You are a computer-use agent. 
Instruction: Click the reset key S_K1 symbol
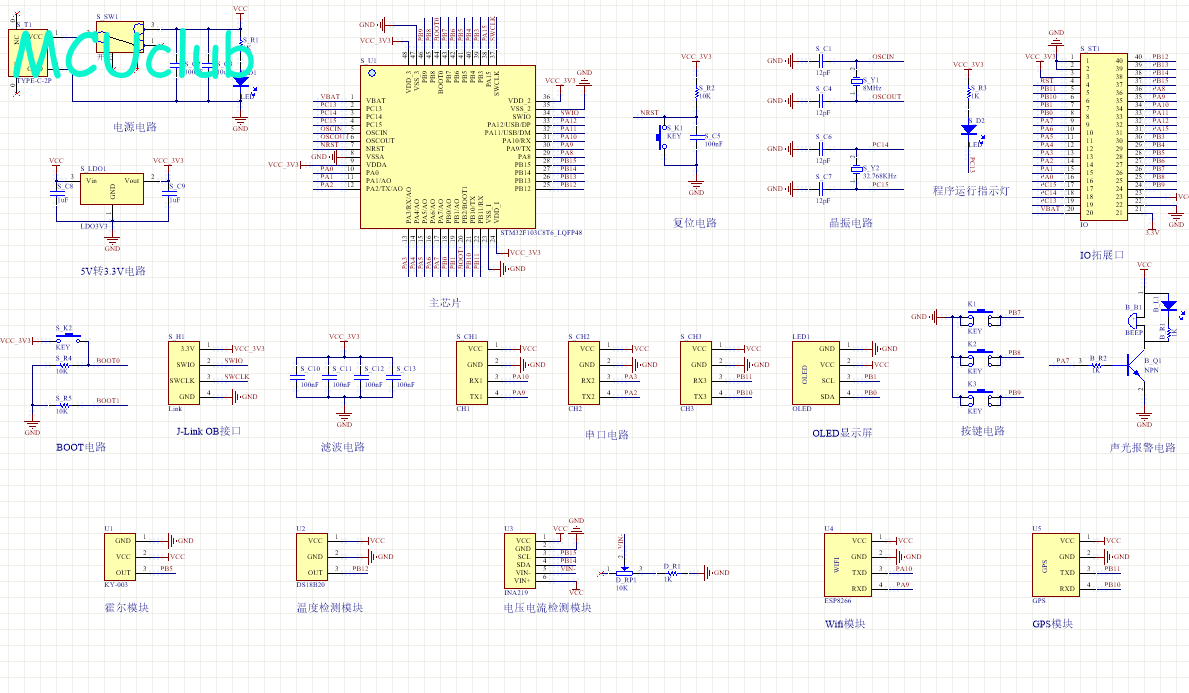click(x=662, y=137)
